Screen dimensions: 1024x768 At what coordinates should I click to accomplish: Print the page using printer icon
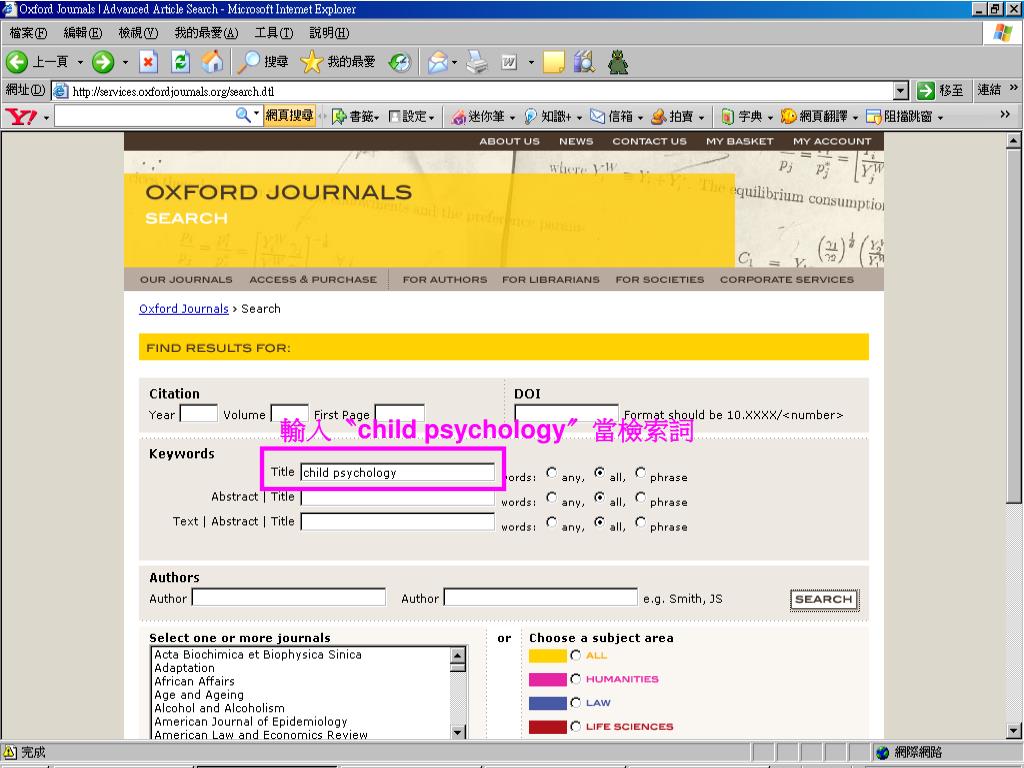[477, 62]
